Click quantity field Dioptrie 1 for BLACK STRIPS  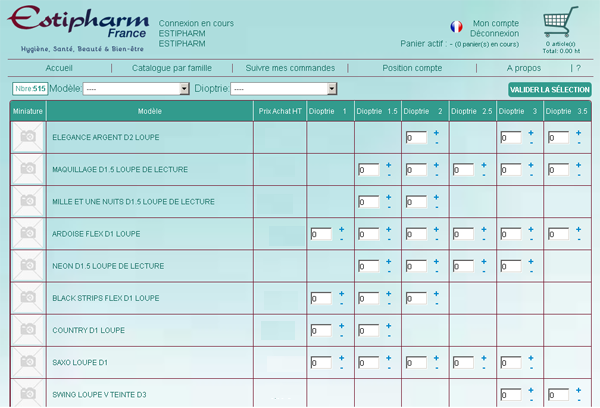(321, 299)
